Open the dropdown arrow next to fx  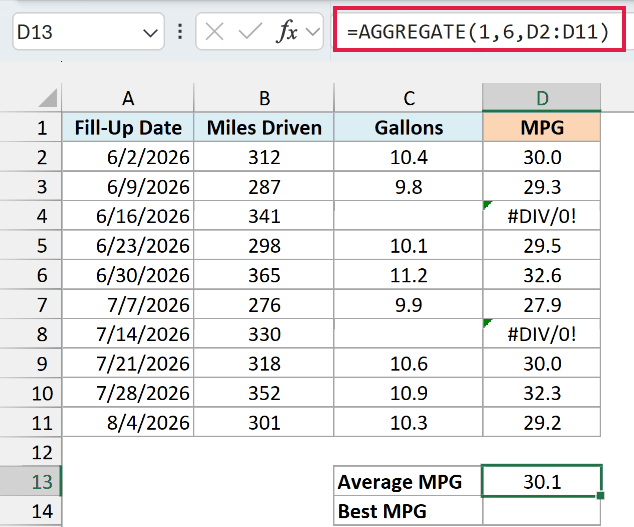[x=313, y=32]
